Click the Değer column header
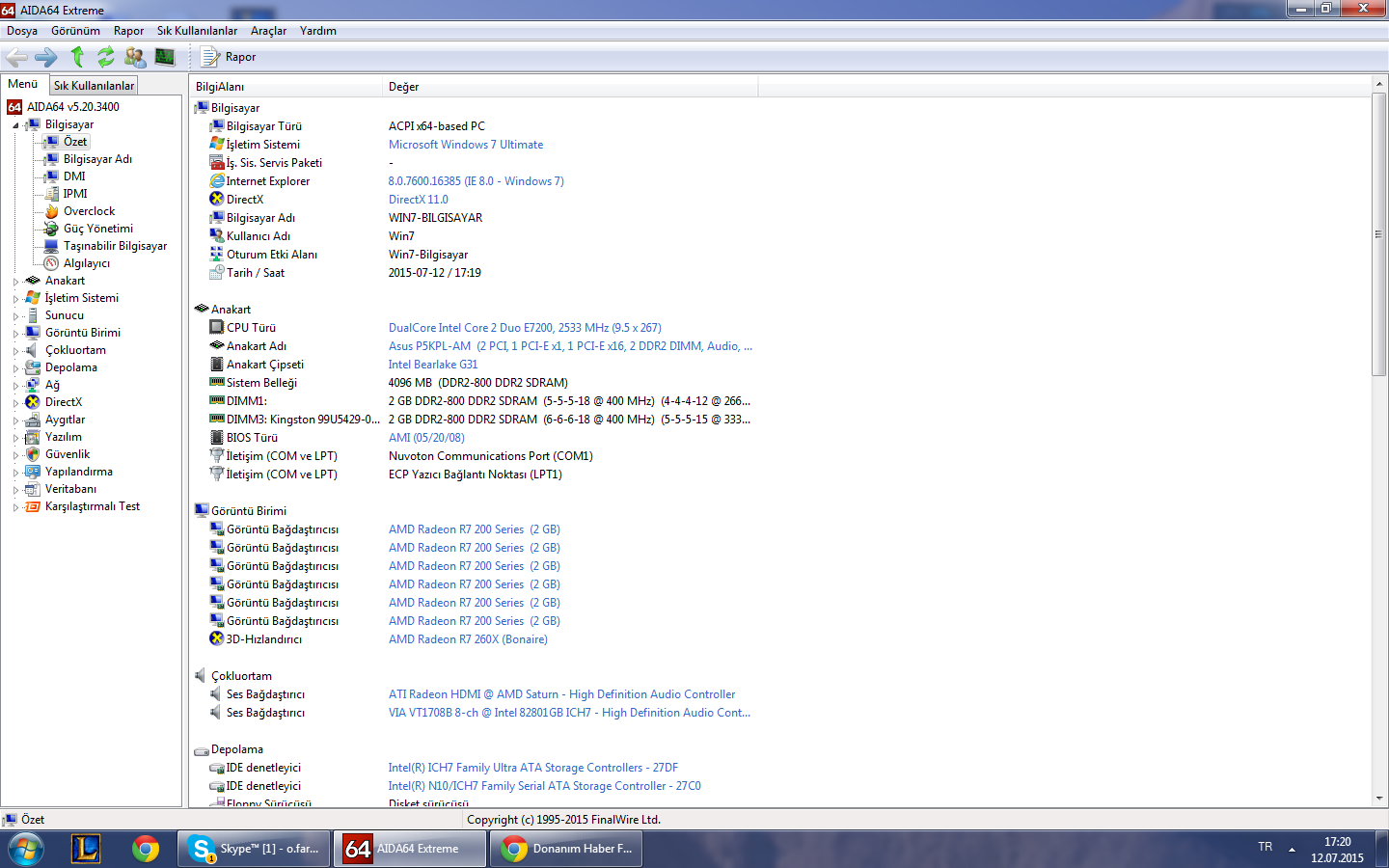 [x=570, y=87]
